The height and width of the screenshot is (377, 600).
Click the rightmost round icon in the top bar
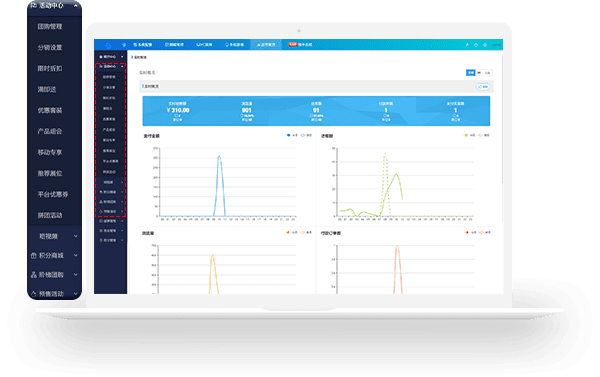click(x=485, y=45)
